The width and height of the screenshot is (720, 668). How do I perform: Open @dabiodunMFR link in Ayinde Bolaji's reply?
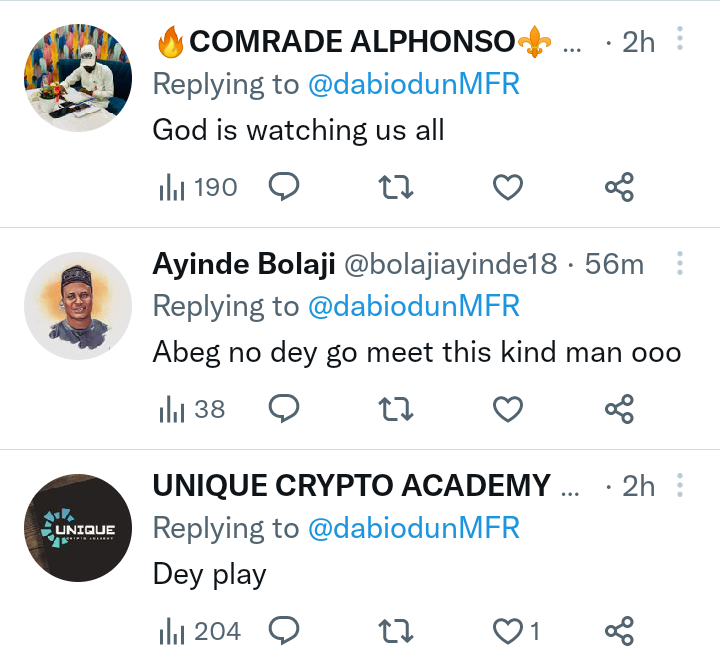[413, 306]
